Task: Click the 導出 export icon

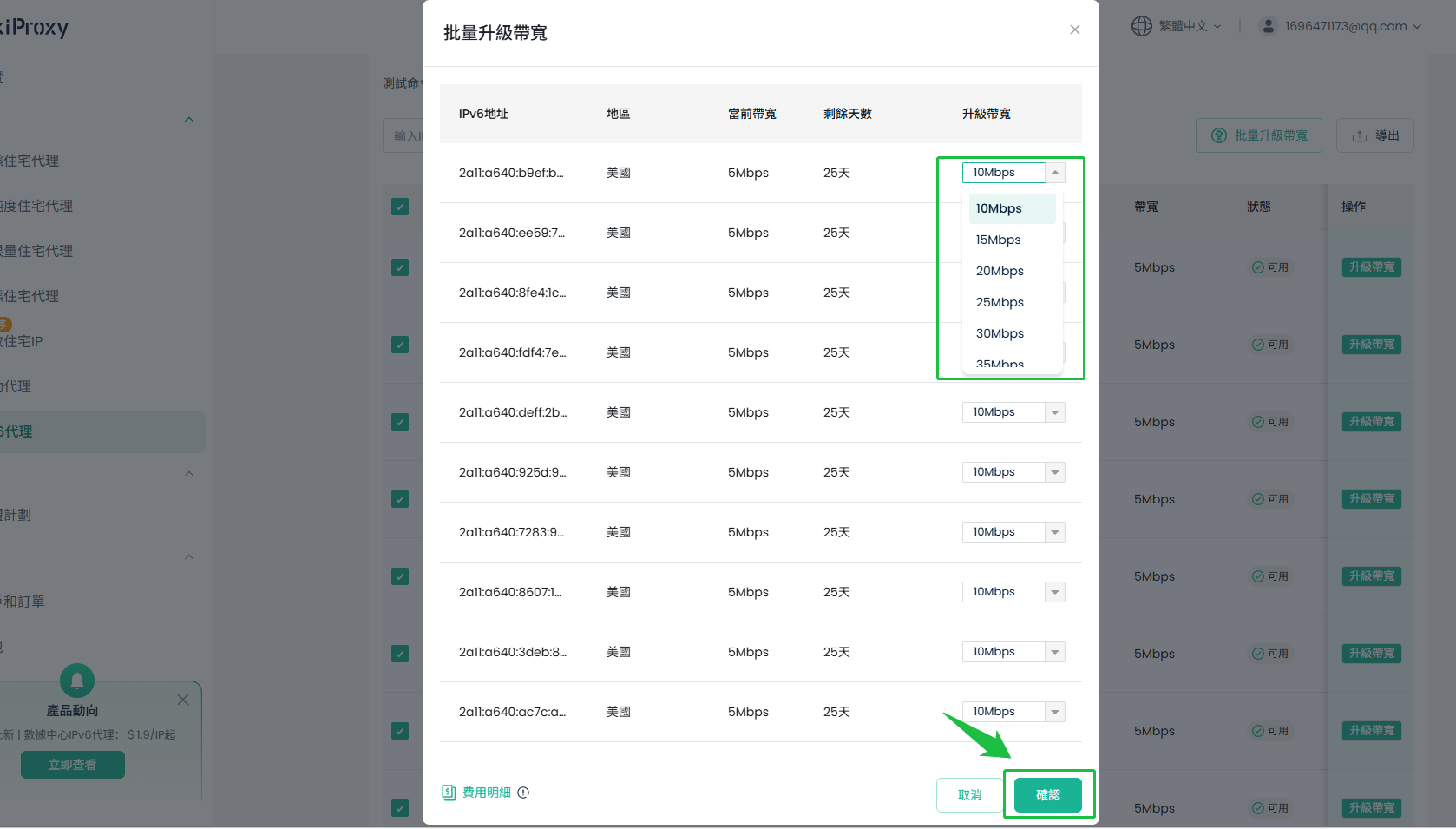Action: 1360,136
